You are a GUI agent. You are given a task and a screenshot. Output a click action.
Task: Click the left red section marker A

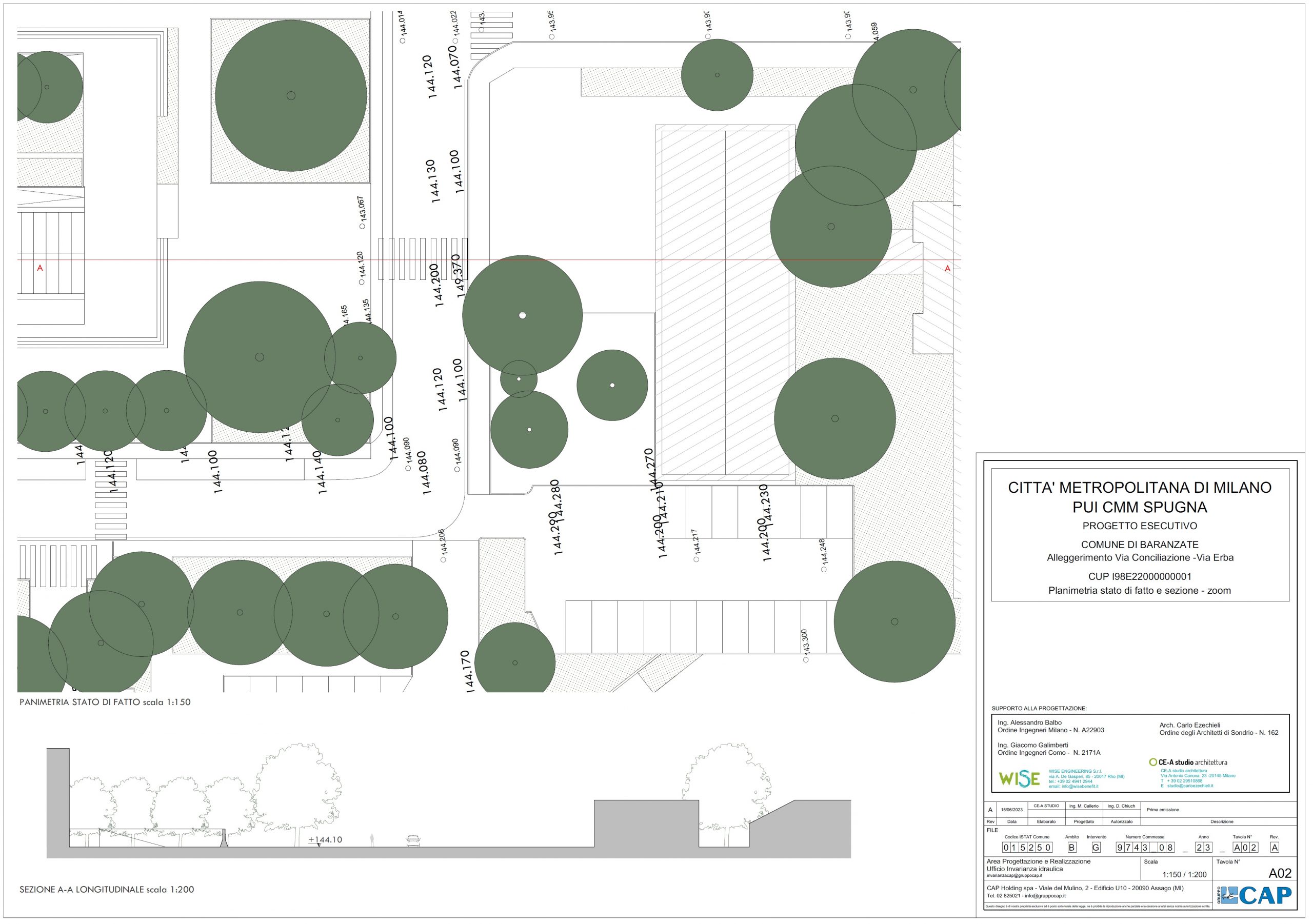coord(40,268)
